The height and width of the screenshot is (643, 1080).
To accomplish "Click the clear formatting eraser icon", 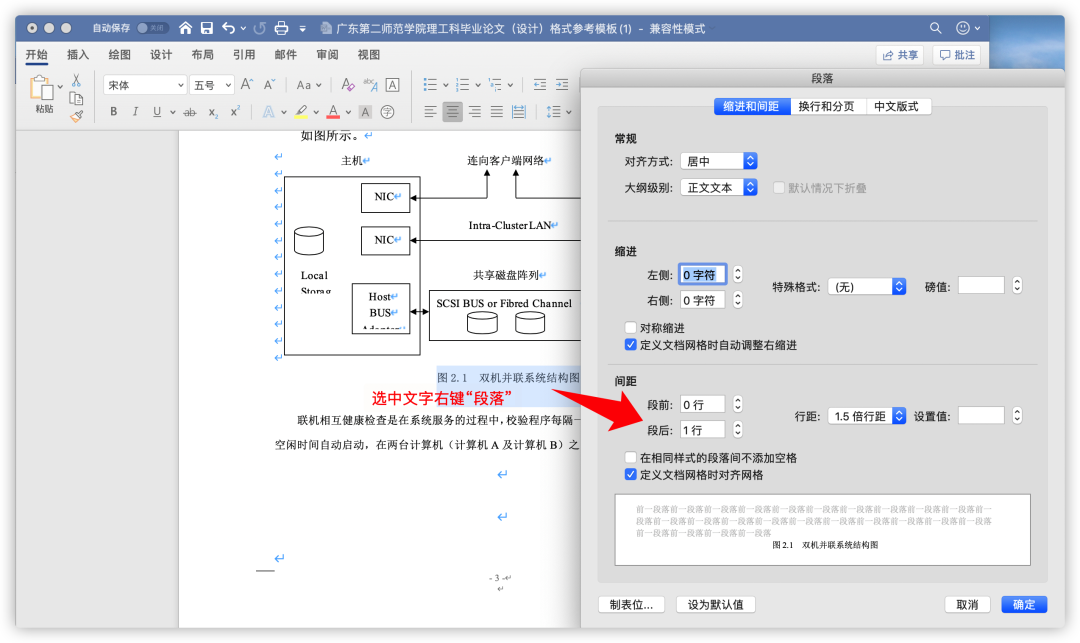I will pyautogui.click(x=347, y=85).
